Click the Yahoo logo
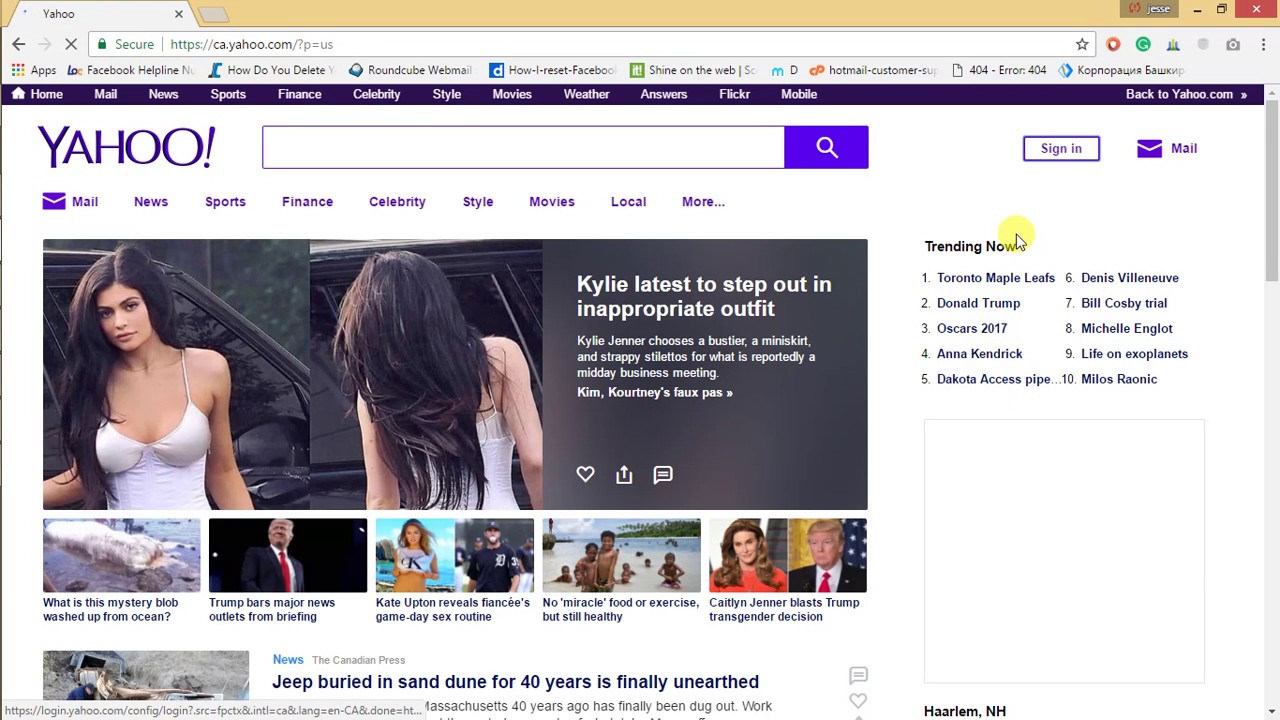This screenshot has height=720, width=1280. coord(126,147)
